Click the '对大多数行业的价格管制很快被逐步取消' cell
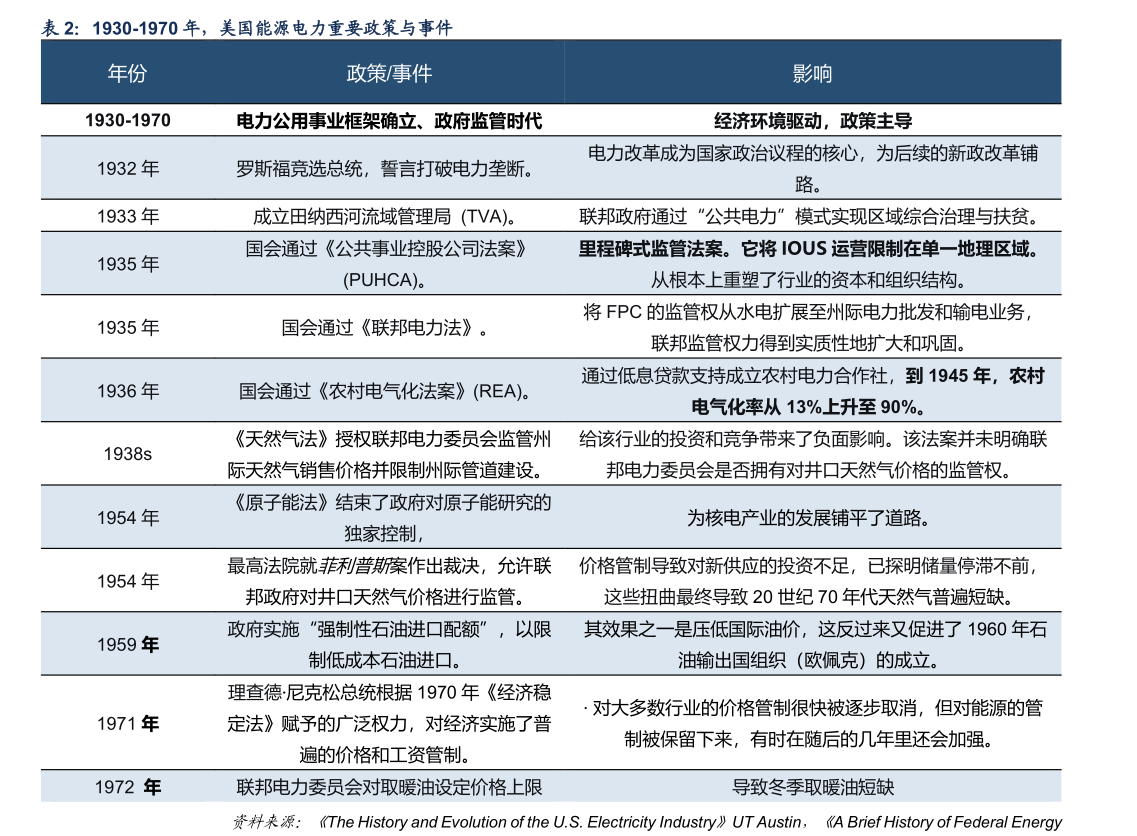Viewport: 1137px width, 836px height. (x=812, y=723)
